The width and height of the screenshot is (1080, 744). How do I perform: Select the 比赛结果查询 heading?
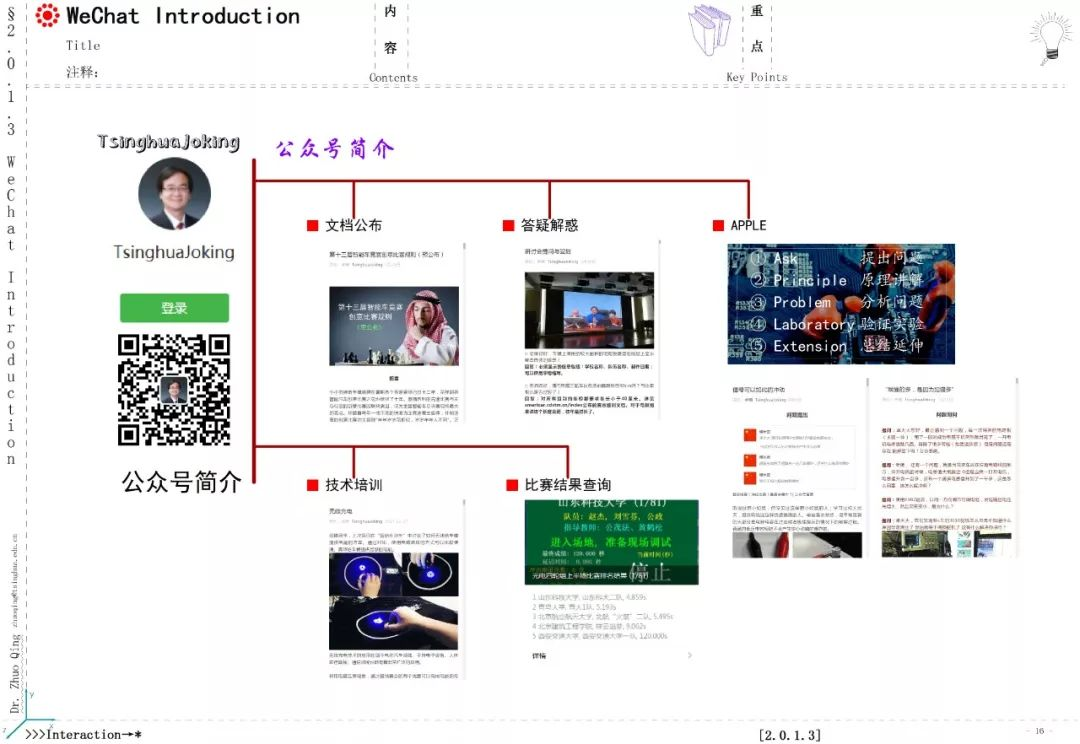pos(568,485)
